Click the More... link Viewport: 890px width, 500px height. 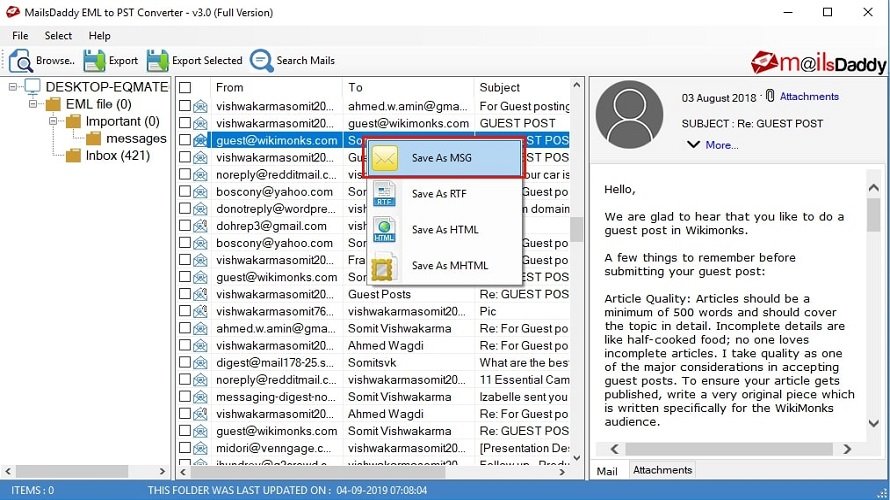pyautogui.click(x=721, y=145)
